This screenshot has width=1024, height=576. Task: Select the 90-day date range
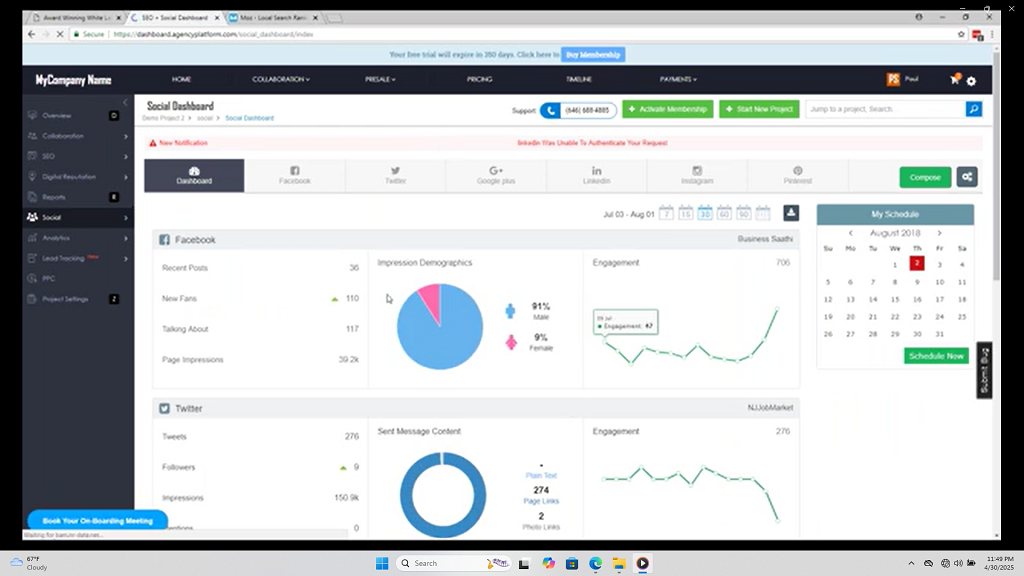[743, 213]
